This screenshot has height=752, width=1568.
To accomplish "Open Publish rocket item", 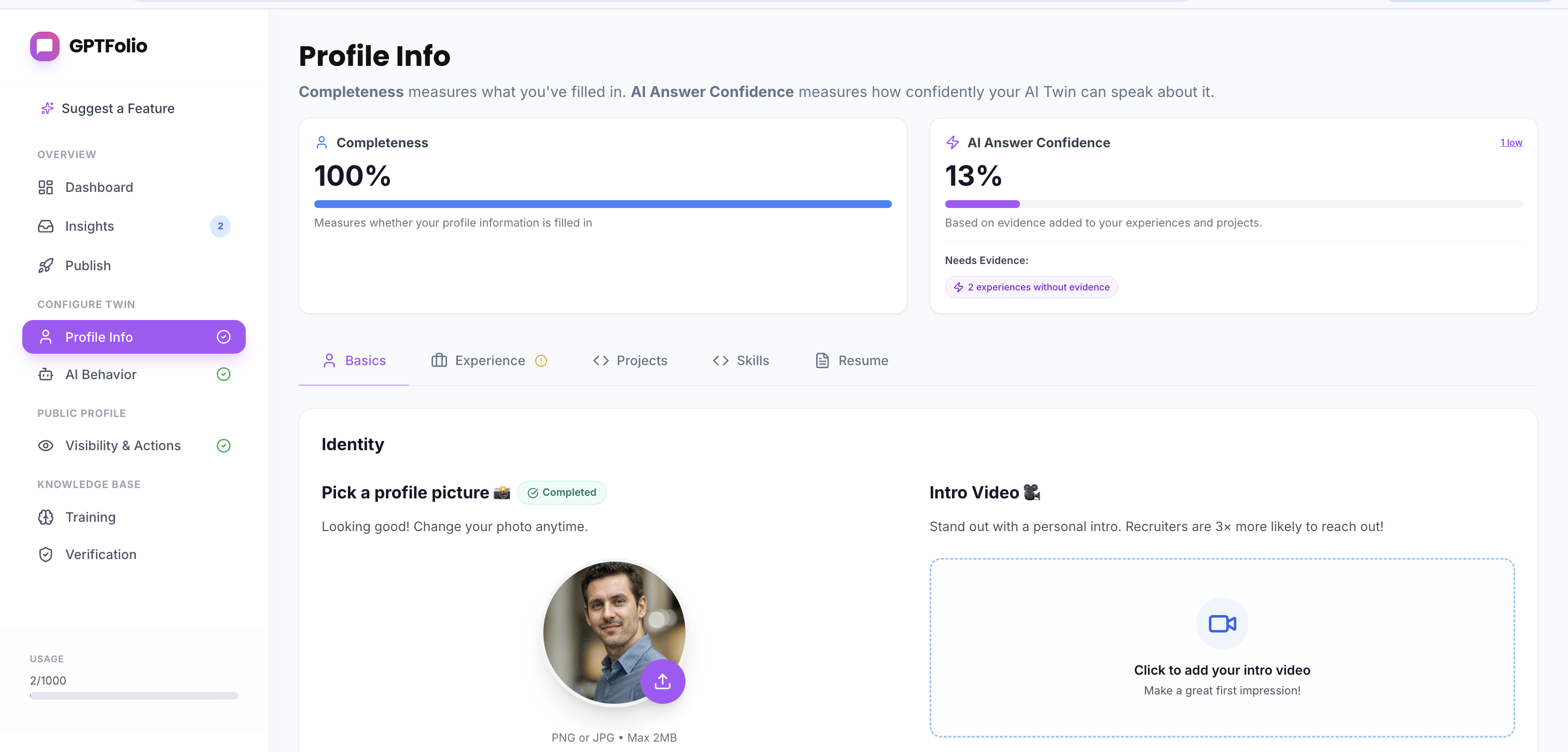I will pos(88,266).
